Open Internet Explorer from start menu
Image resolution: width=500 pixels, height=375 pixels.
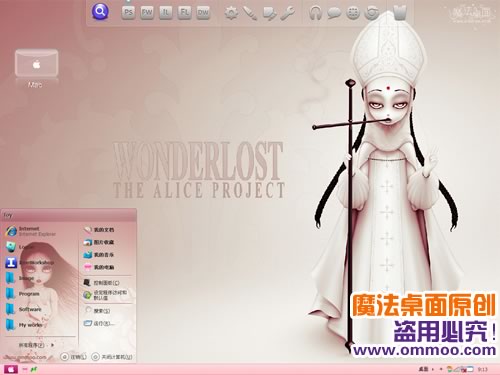pos(31,231)
